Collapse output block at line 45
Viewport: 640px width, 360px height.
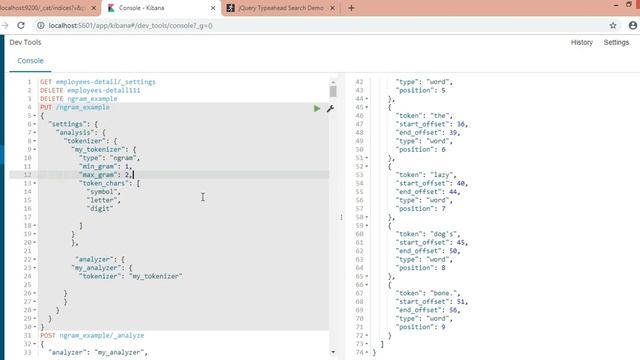(367, 107)
